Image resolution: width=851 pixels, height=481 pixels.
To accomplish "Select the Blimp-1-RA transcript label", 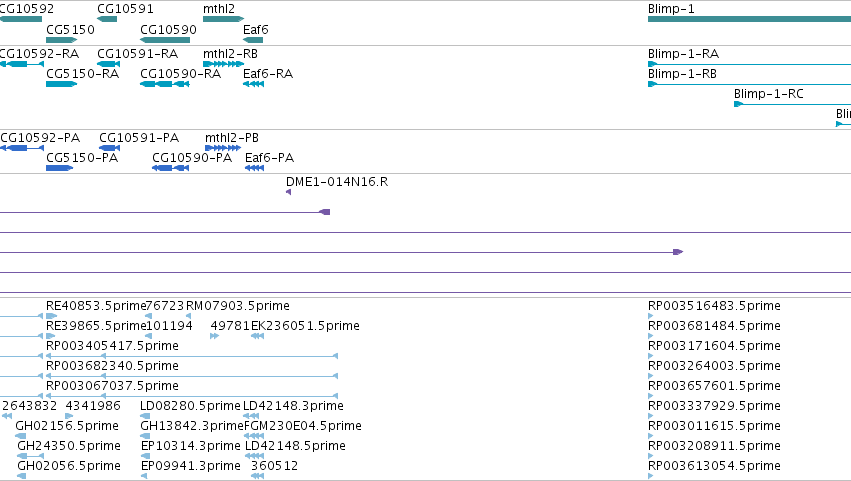I will click(x=683, y=54).
